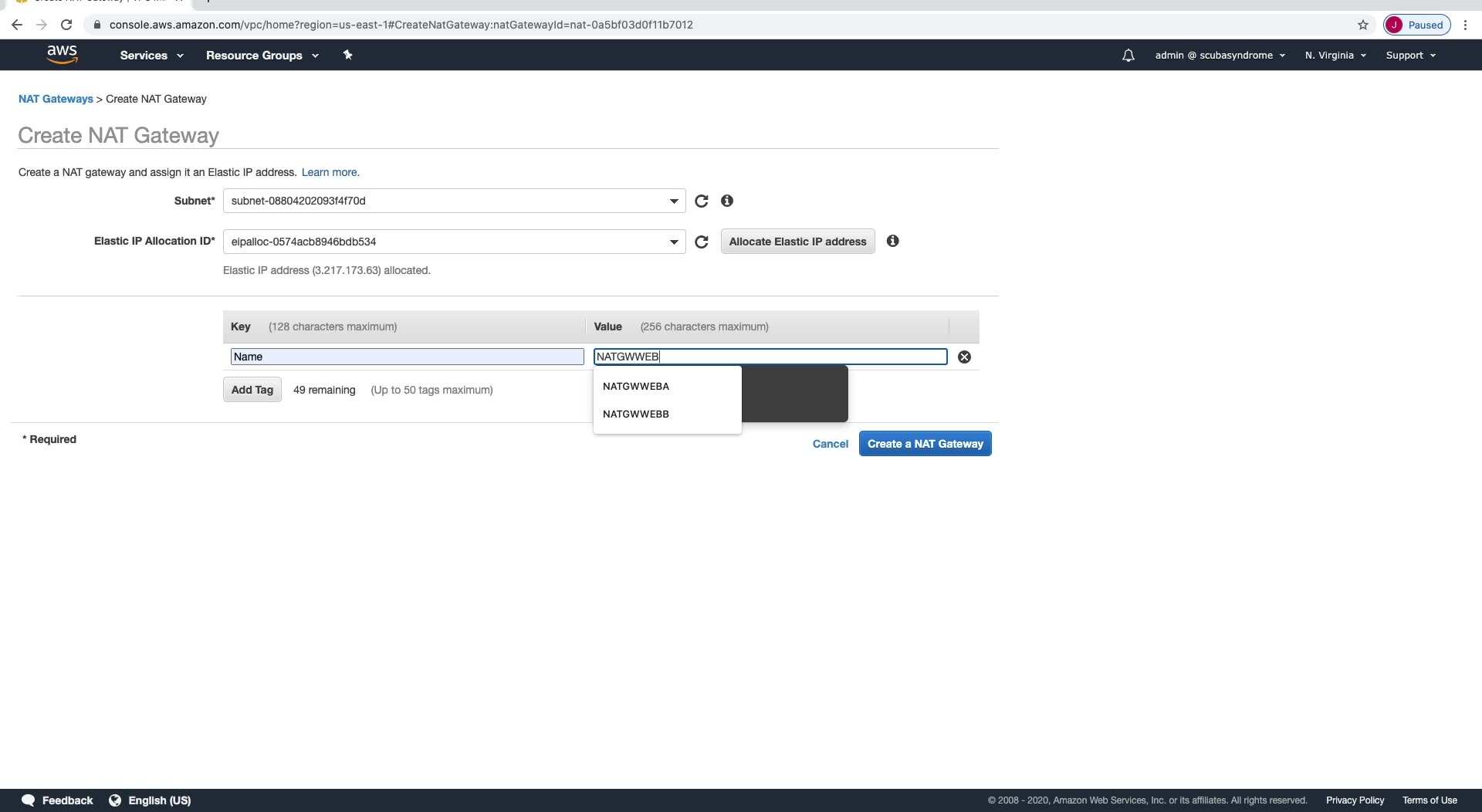Screen dimensions: 1482x812
Task: Click Allocate Elastic IP address button
Action: pos(797,242)
